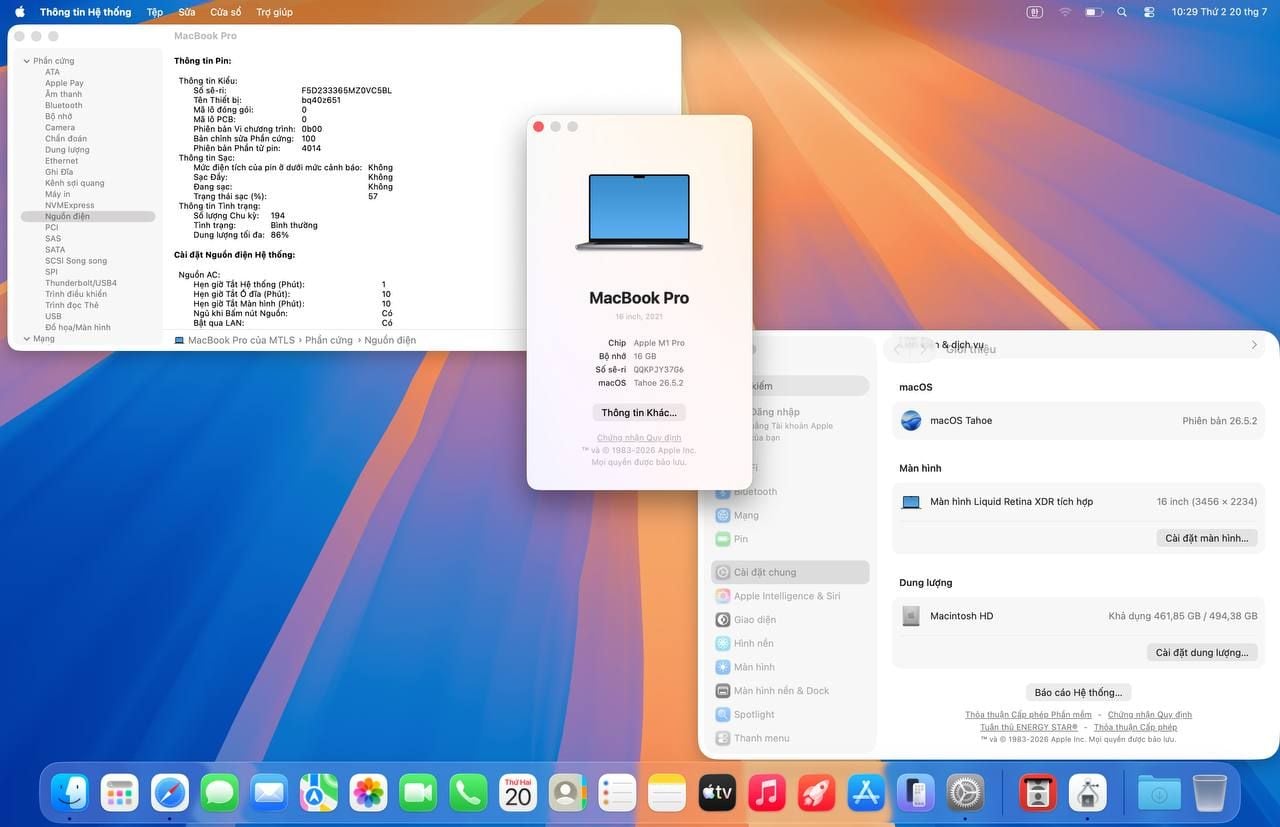Launch the Apple TV app from the Dock

717,793
